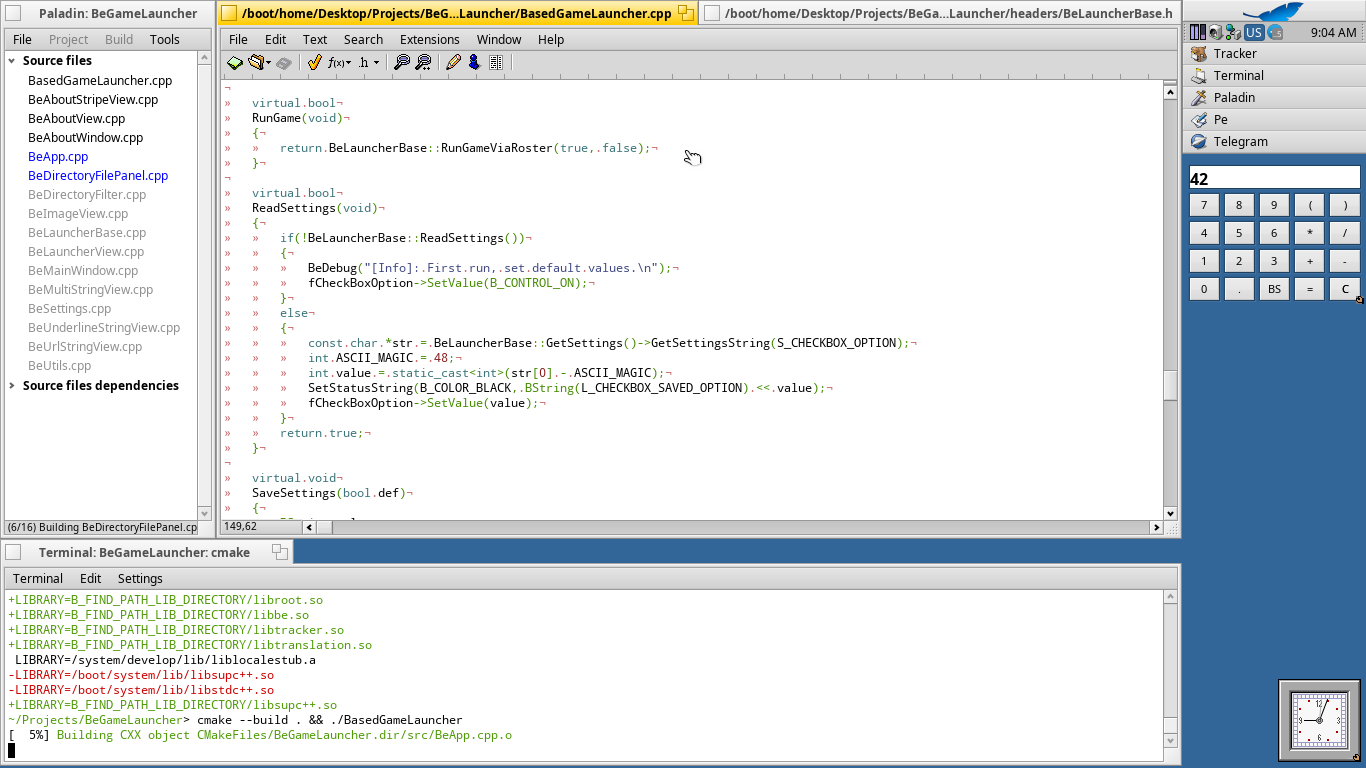Switch to Tracker in the Deskbar
Screen dimensions: 1366x768
click(x=1273, y=54)
